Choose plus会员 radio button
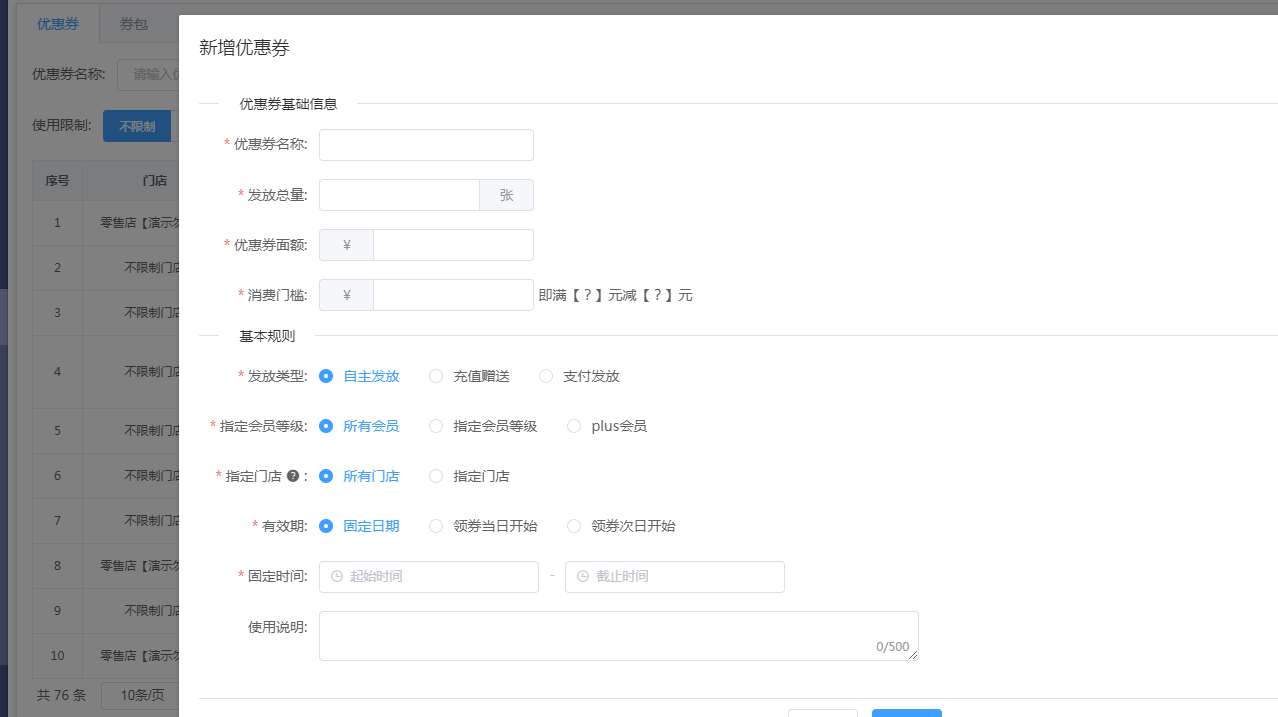The height and width of the screenshot is (717, 1278). (607, 426)
